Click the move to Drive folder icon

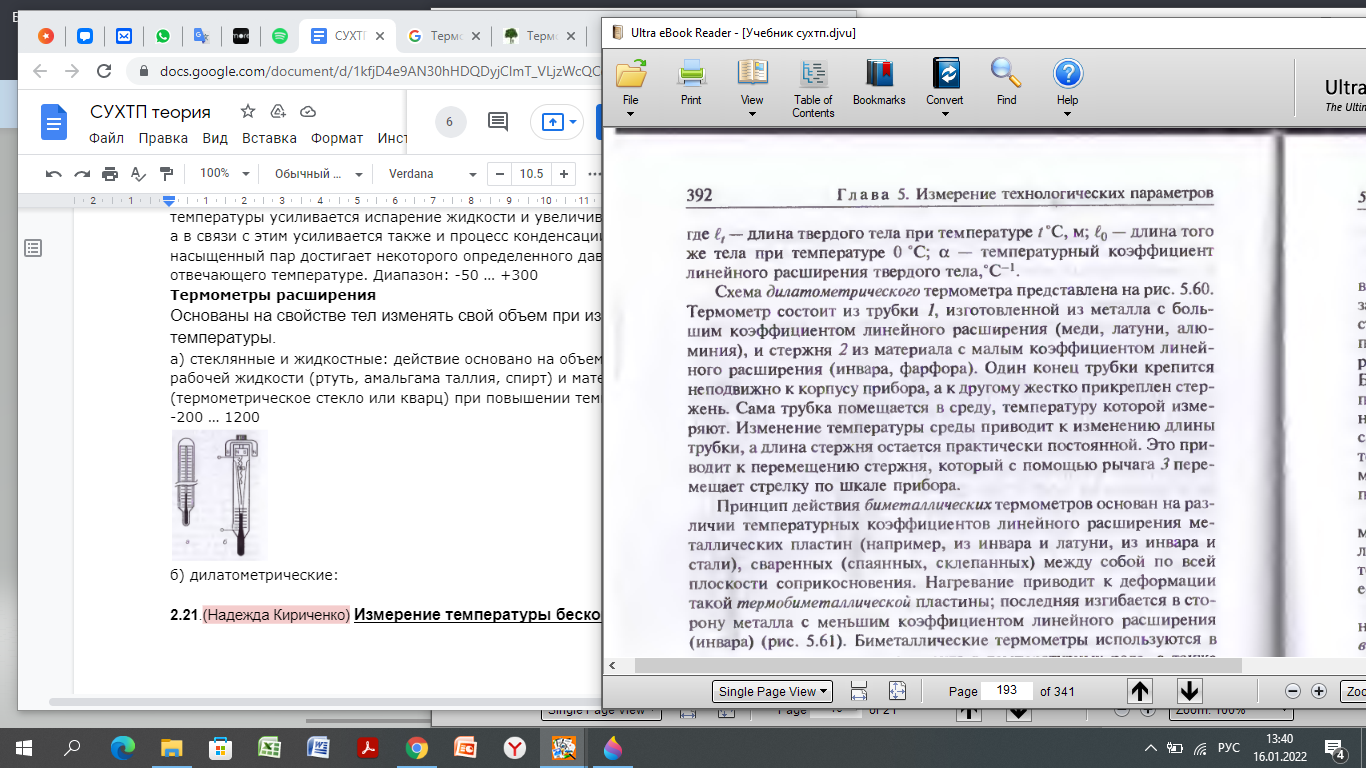point(278,111)
